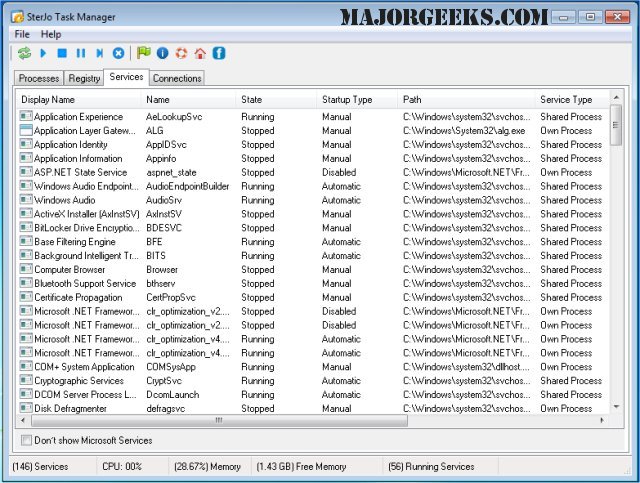Switch to the Connections tab

[177, 78]
